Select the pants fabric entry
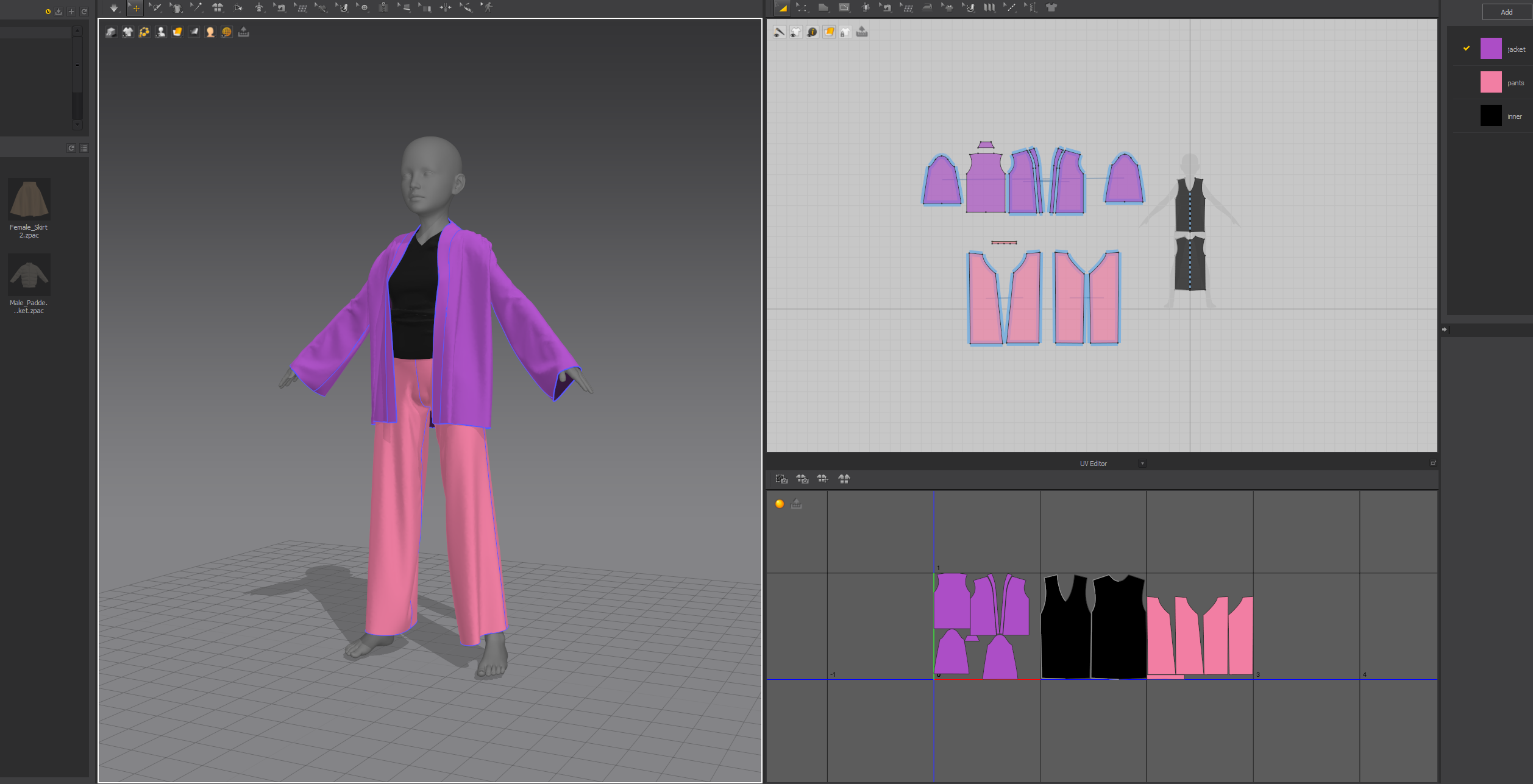This screenshot has height=784, width=1533. coord(1515,83)
